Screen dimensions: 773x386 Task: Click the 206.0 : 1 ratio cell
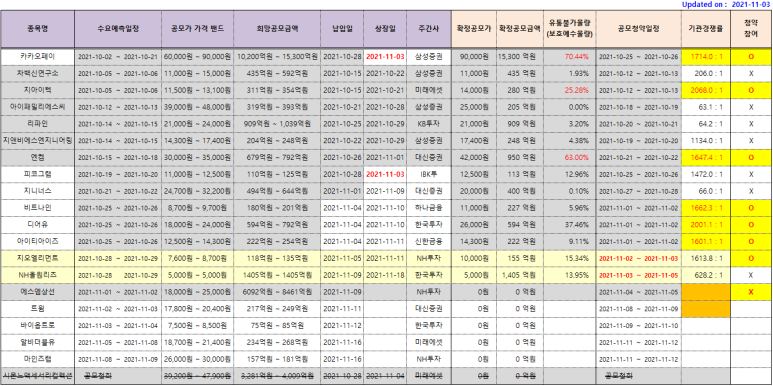[705, 73]
